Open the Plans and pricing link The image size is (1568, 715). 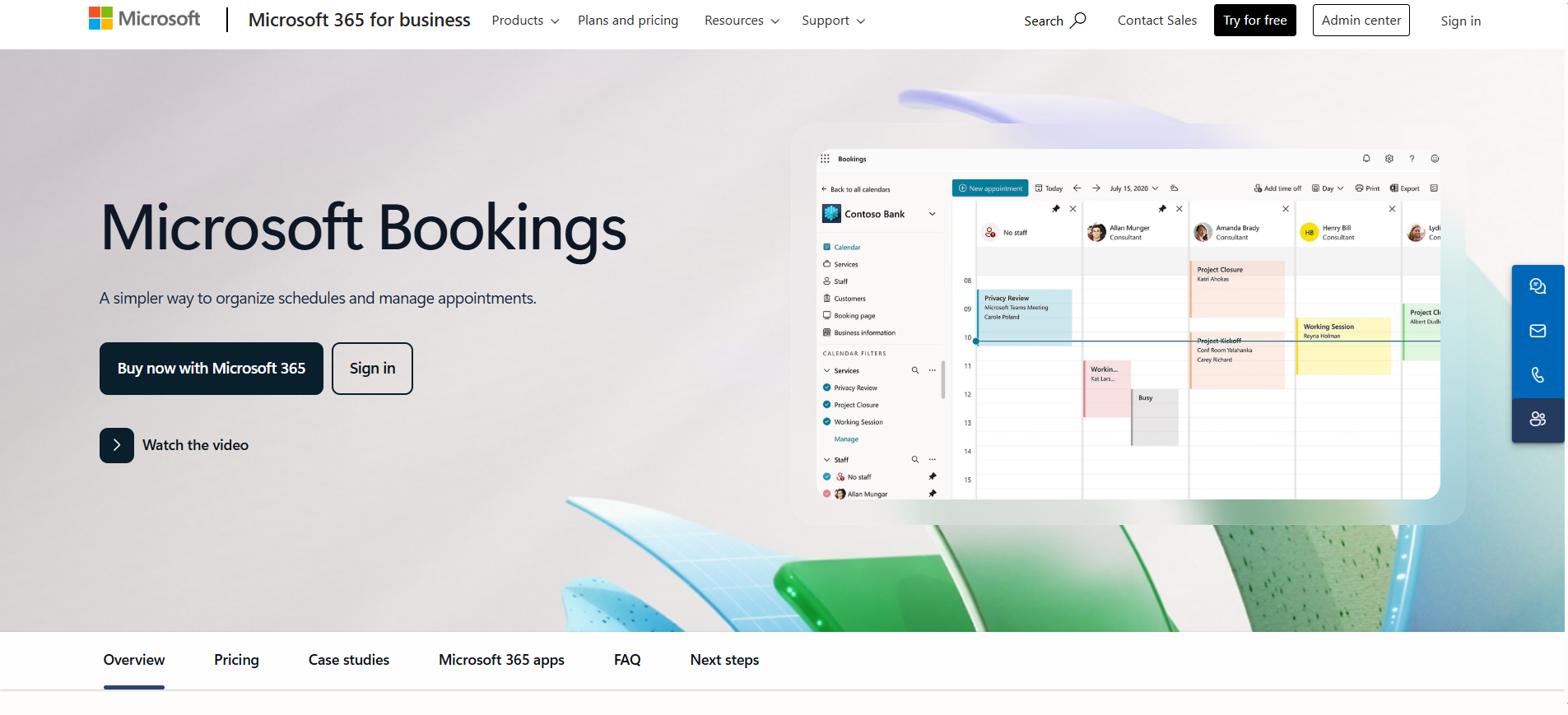click(628, 21)
